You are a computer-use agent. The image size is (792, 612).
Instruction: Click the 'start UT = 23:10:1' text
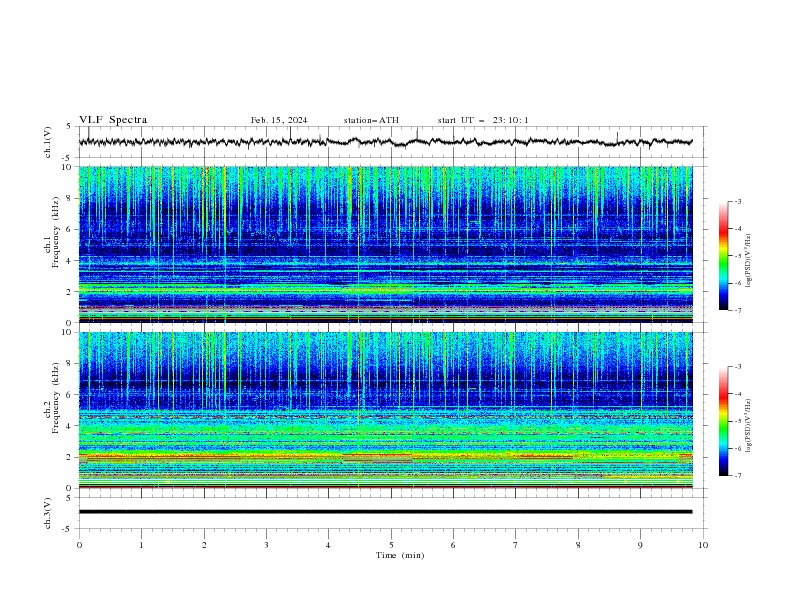[483, 120]
